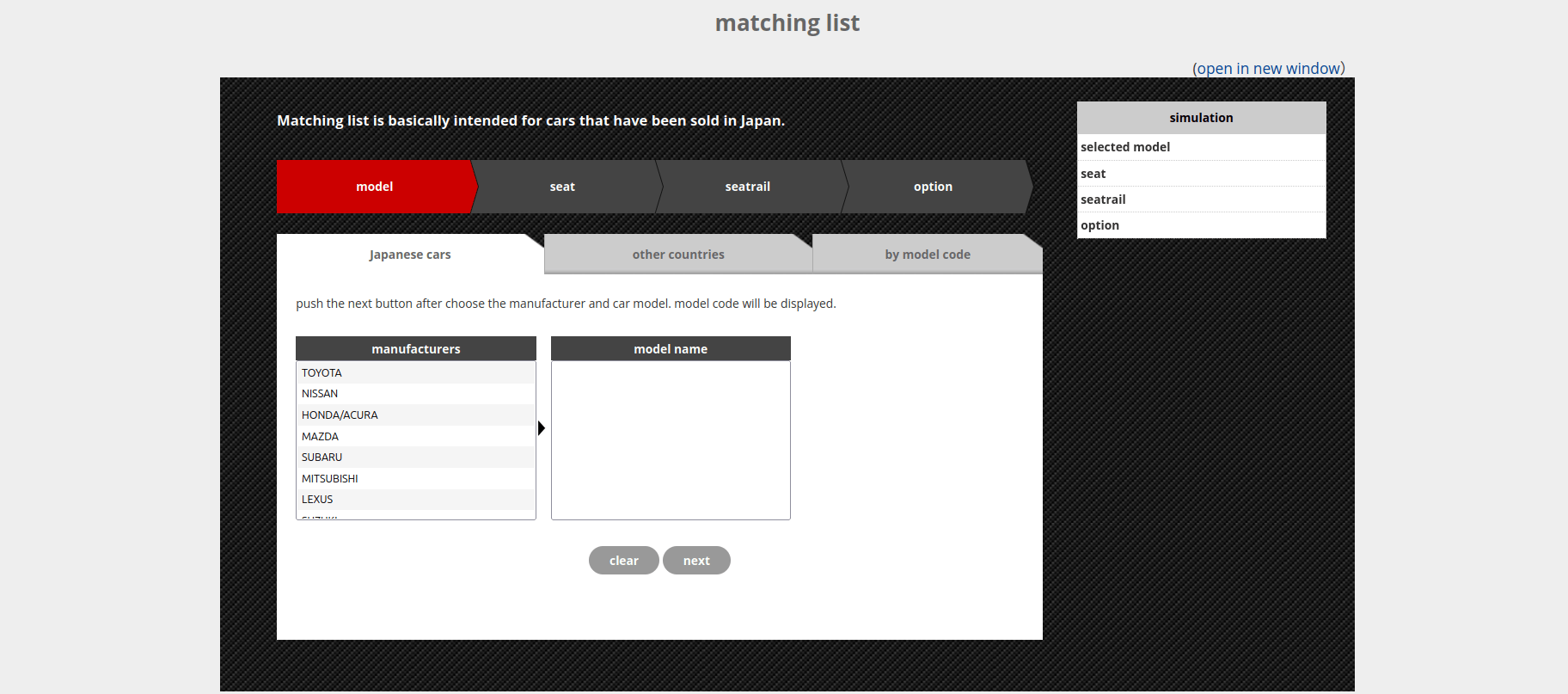The image size is (1568, 694).
Task: Switch to the Japanese cars tab
Action: (409, 255)
